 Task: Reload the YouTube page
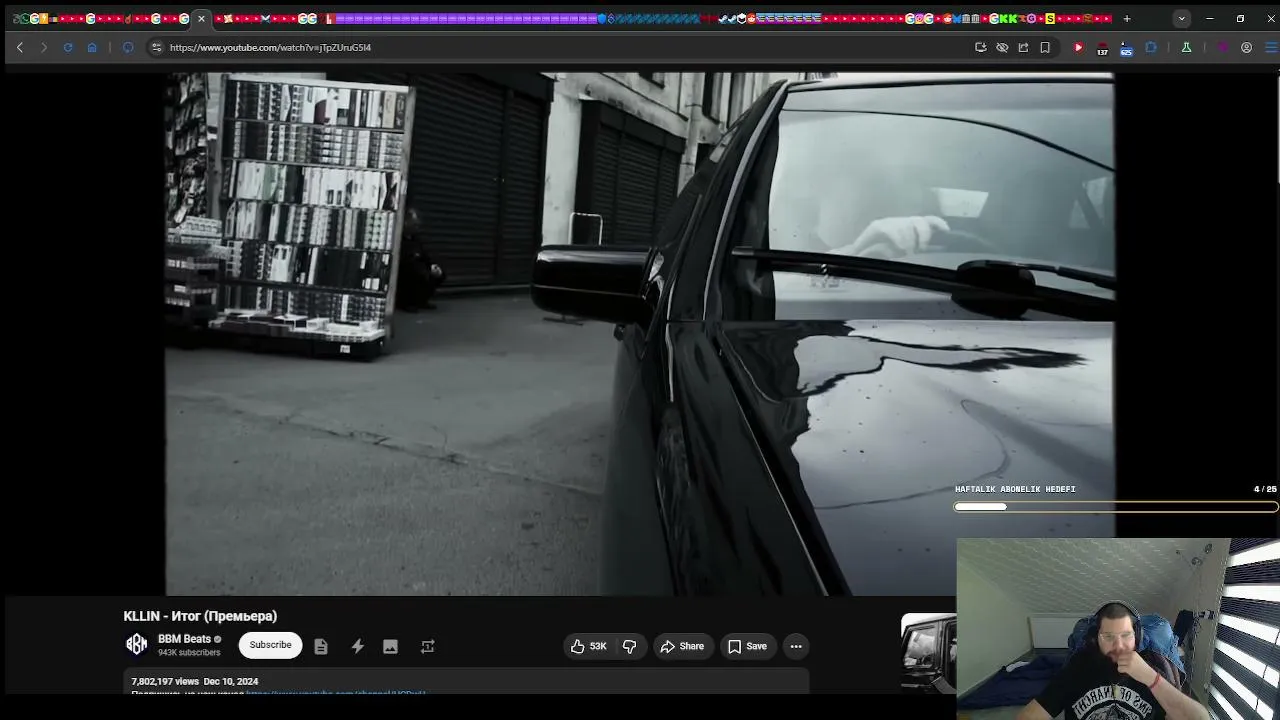tap(68, 47)
